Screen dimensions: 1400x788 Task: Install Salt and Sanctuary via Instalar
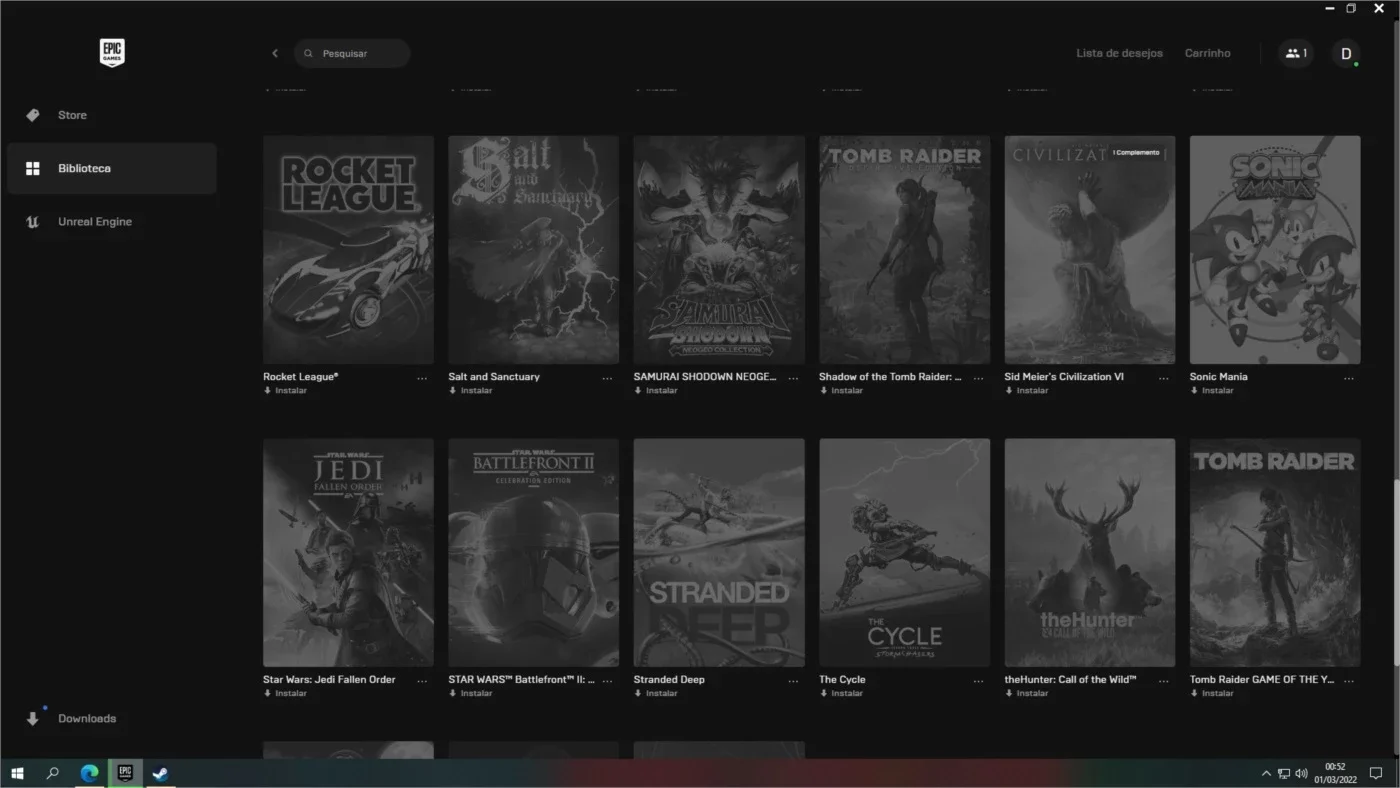pyautogui.click(x=470, y=391)
